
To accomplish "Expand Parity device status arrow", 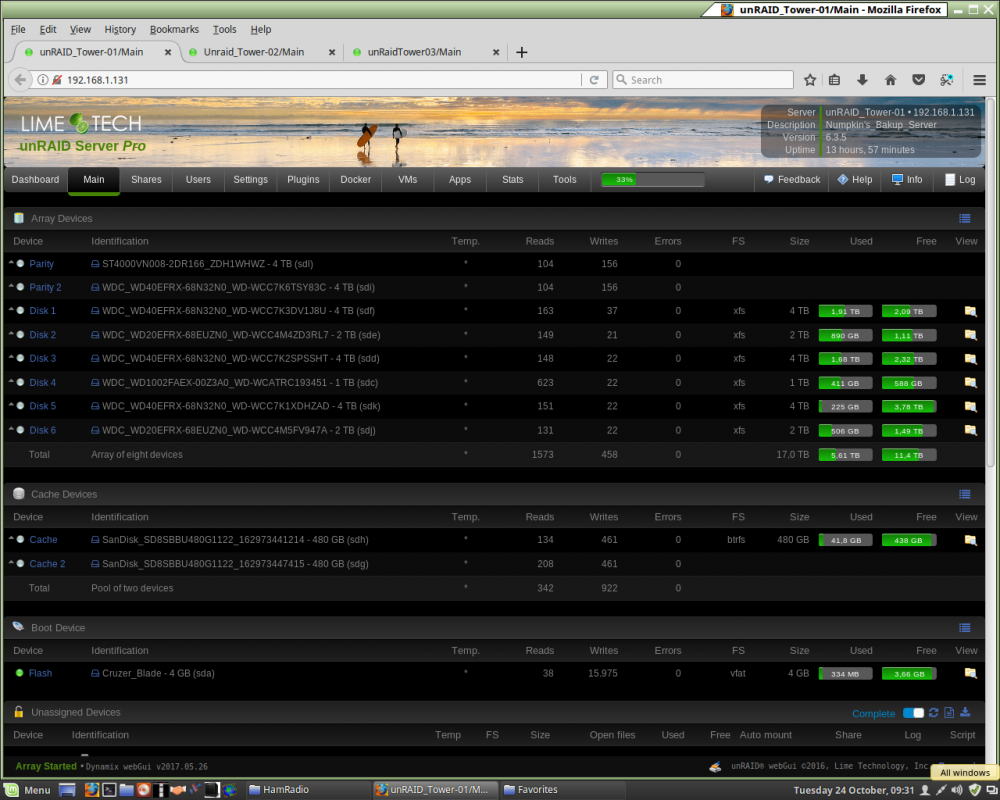I will (11, 262).
